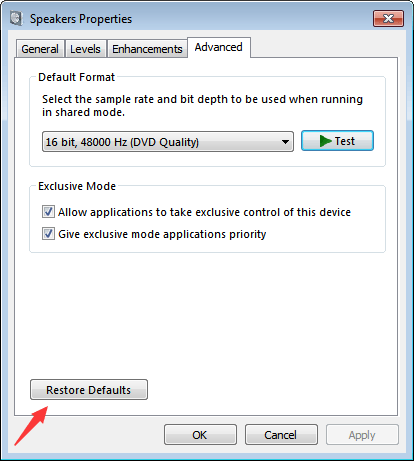
Task: Click the green play arrow on Test
Action: (325, 141)
